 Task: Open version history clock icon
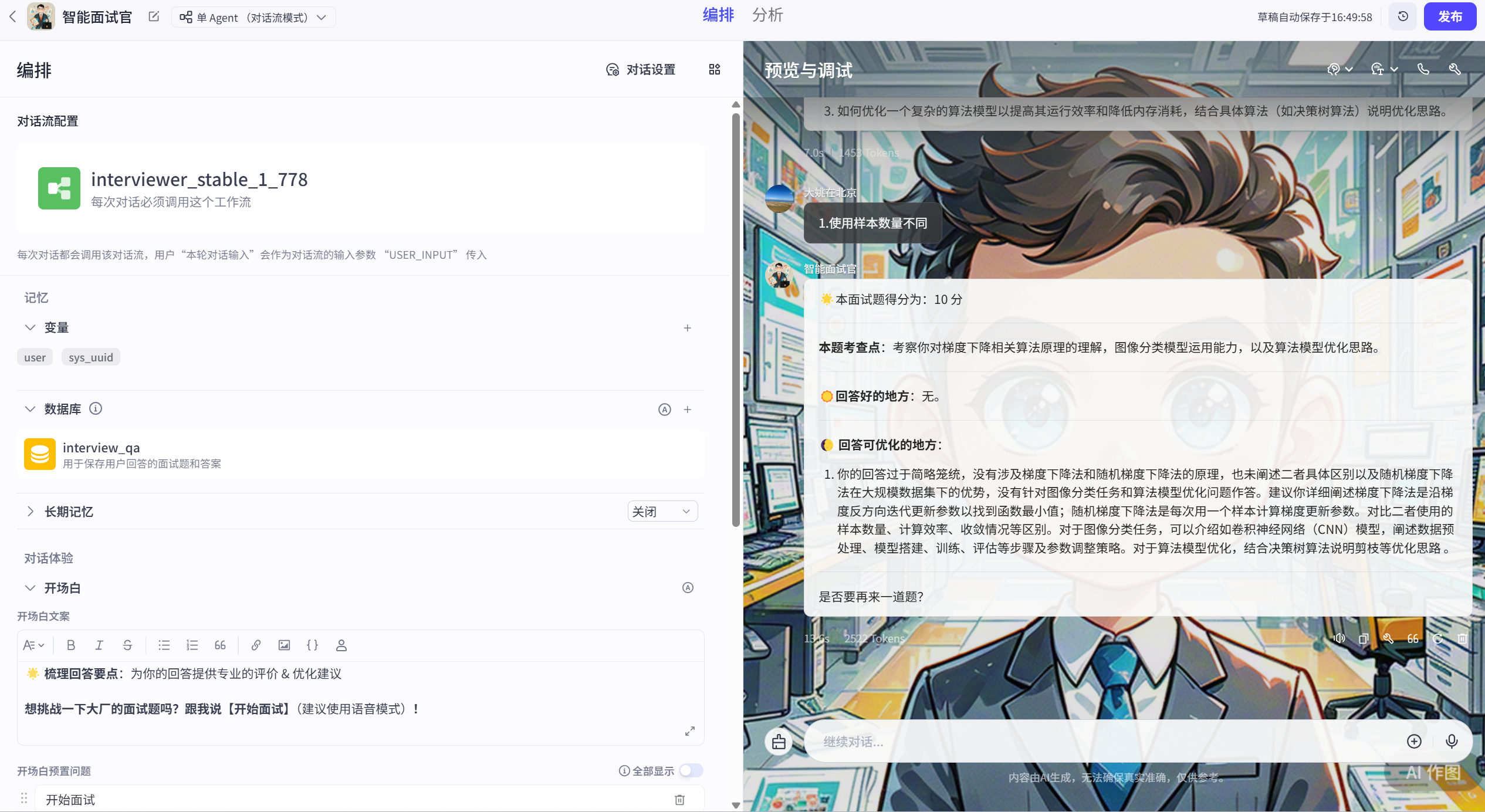(x=1403, y=16)
